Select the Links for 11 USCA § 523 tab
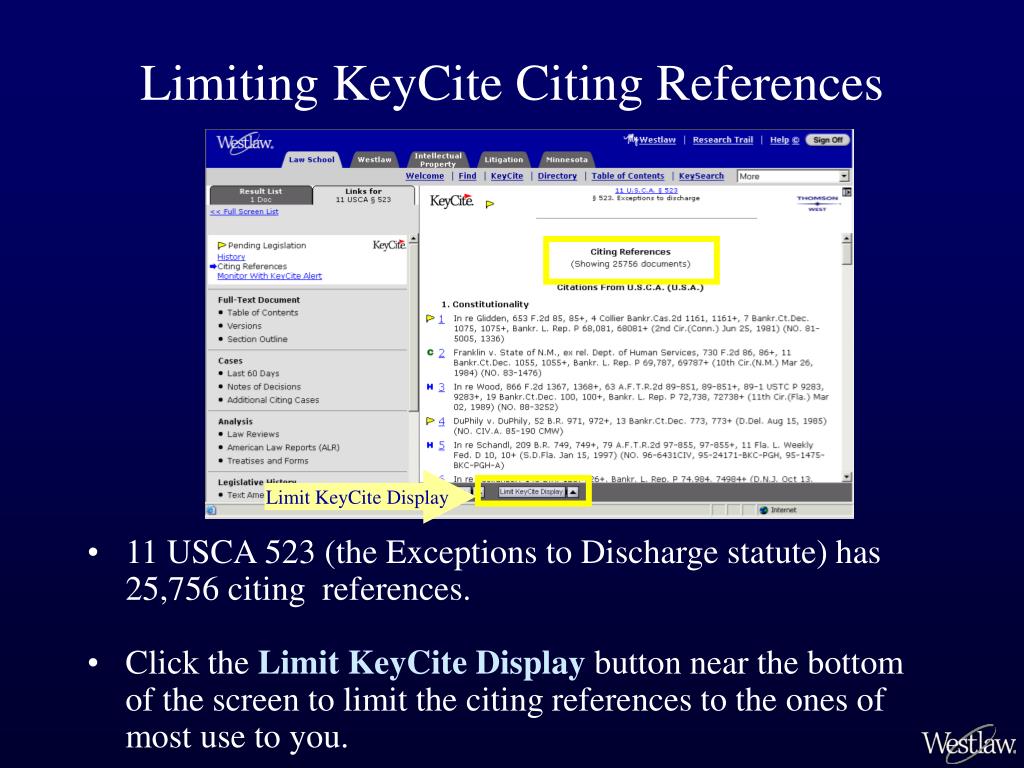The width and height of the screenshot is (1024, 768). (x=363, y=195)
